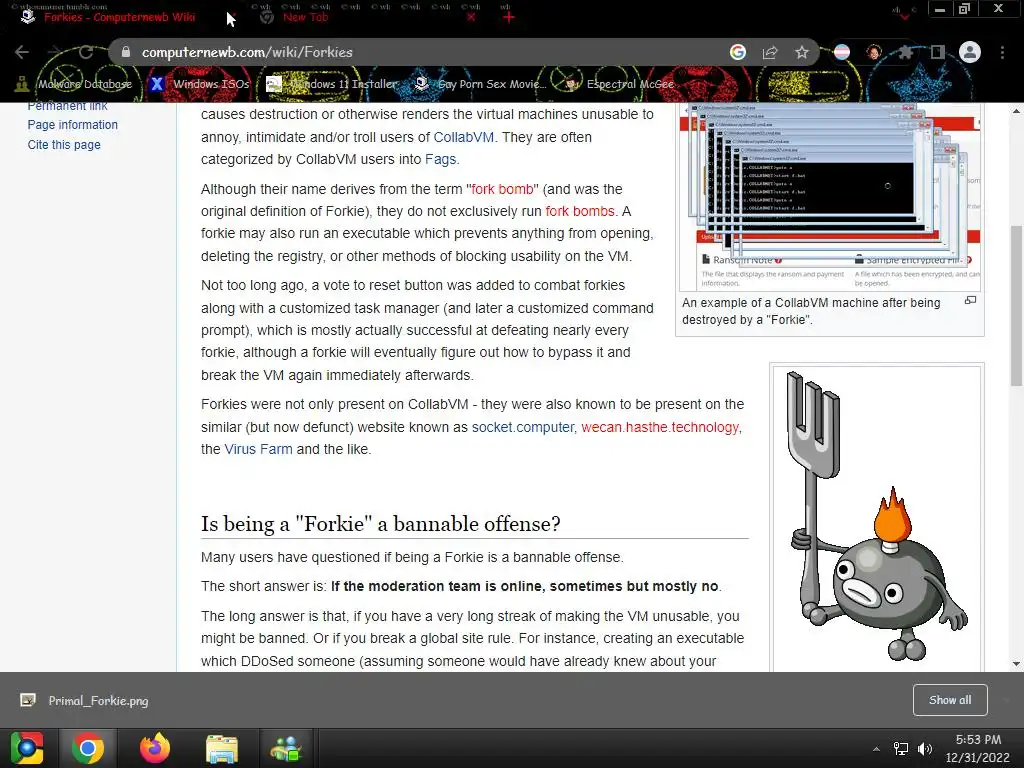This screenshot has width=1024, height=768.
Task: Click the Chrome taskbar icon
Action: [x=88, y=748]
